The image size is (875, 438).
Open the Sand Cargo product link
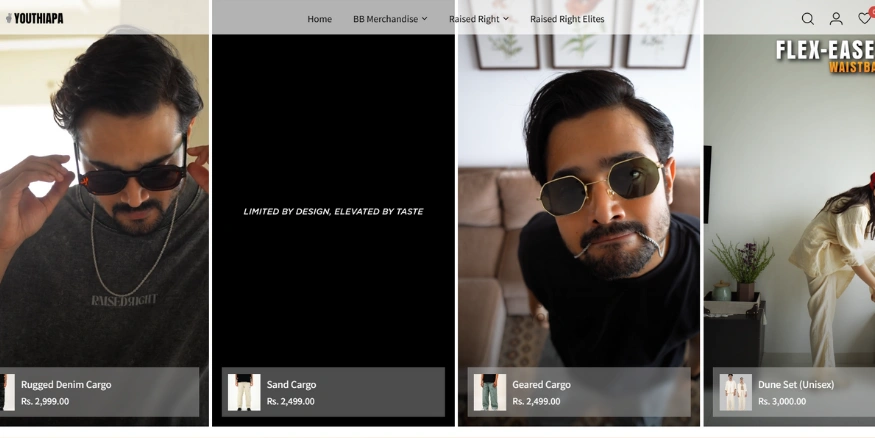point(291,384)
